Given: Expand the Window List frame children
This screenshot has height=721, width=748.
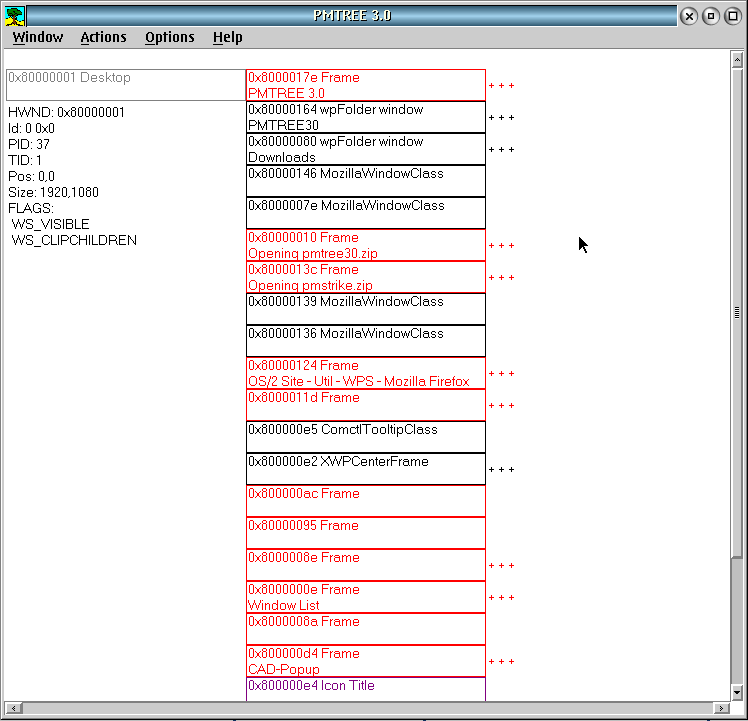Looking at the screenshot, I should tap(501, 597).
